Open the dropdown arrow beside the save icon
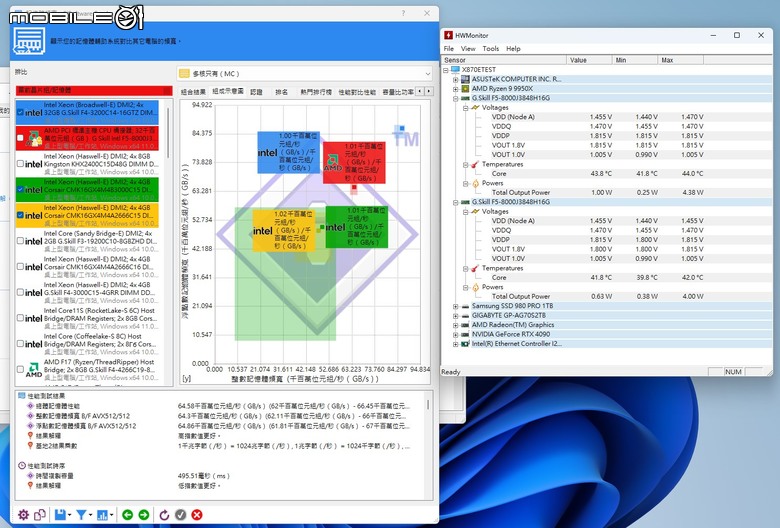780x528 pixels. pos(69,515)
